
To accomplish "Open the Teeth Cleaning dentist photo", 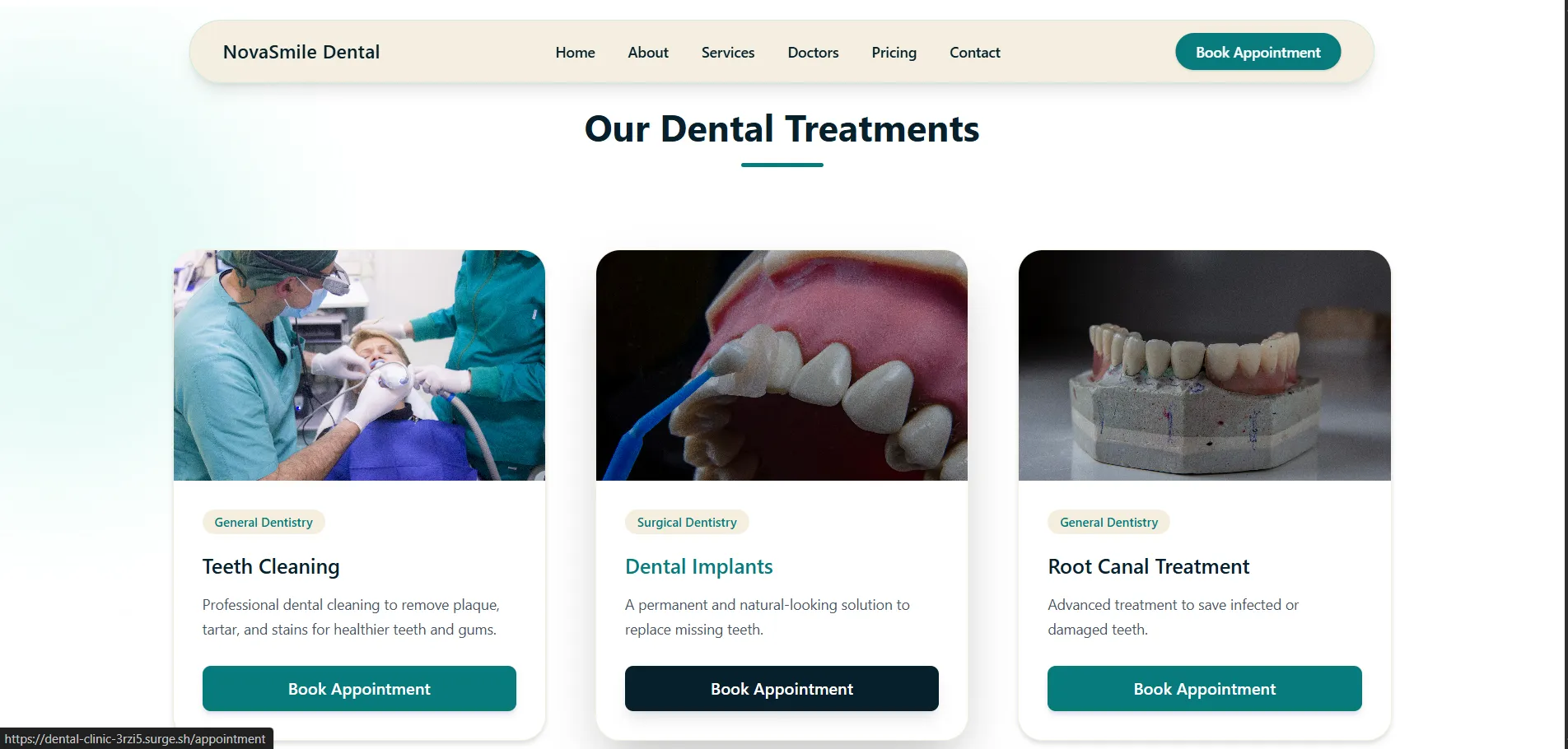I will tap(359, 365).
